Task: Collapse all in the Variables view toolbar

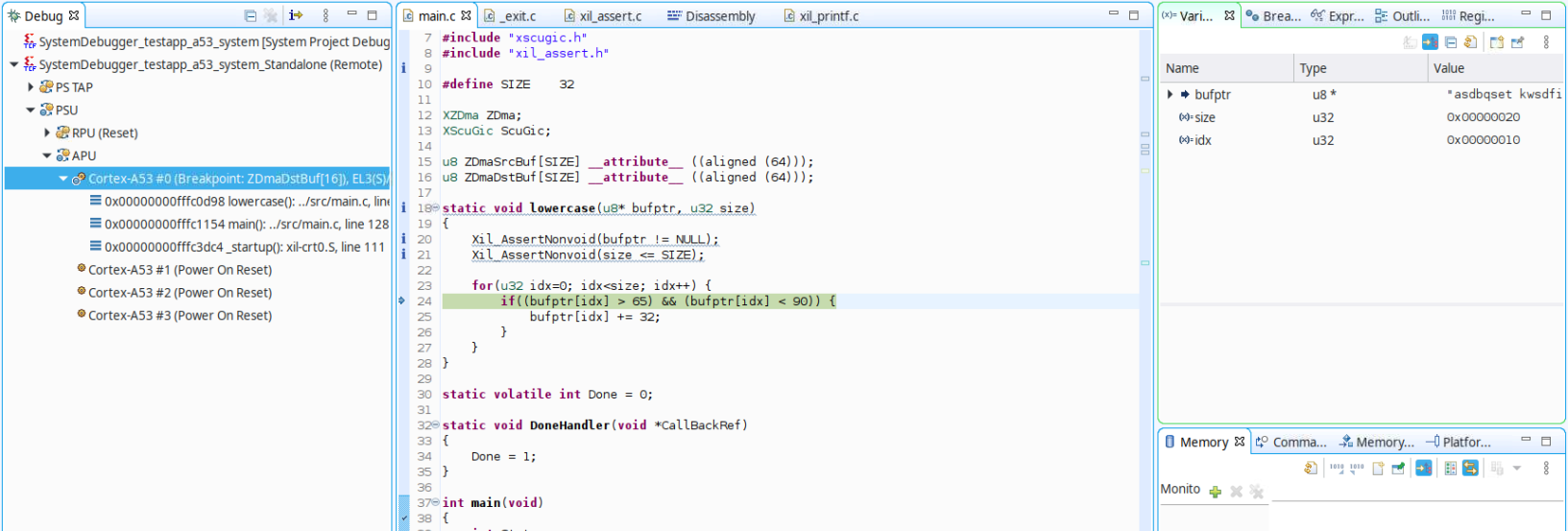Action: (1450, 42)
